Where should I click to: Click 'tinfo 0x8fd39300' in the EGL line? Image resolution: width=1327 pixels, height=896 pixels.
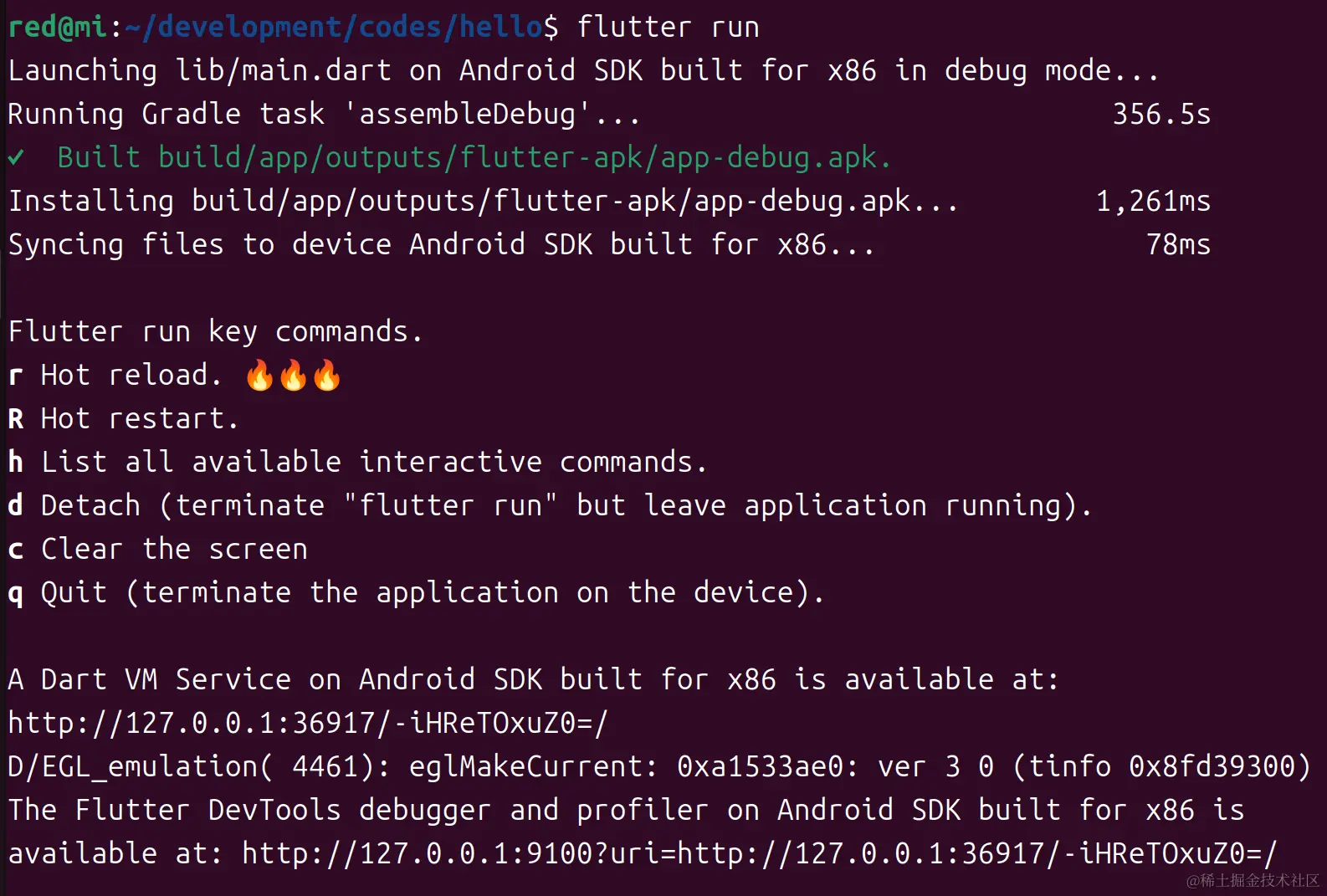click(x=1161, y=766)
